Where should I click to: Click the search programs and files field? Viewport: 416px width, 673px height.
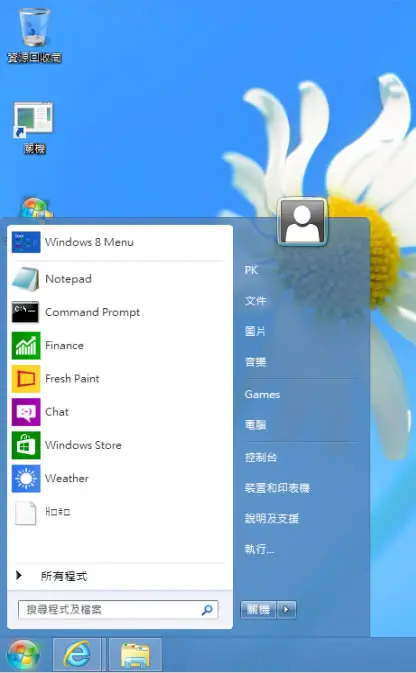[118, 609]
